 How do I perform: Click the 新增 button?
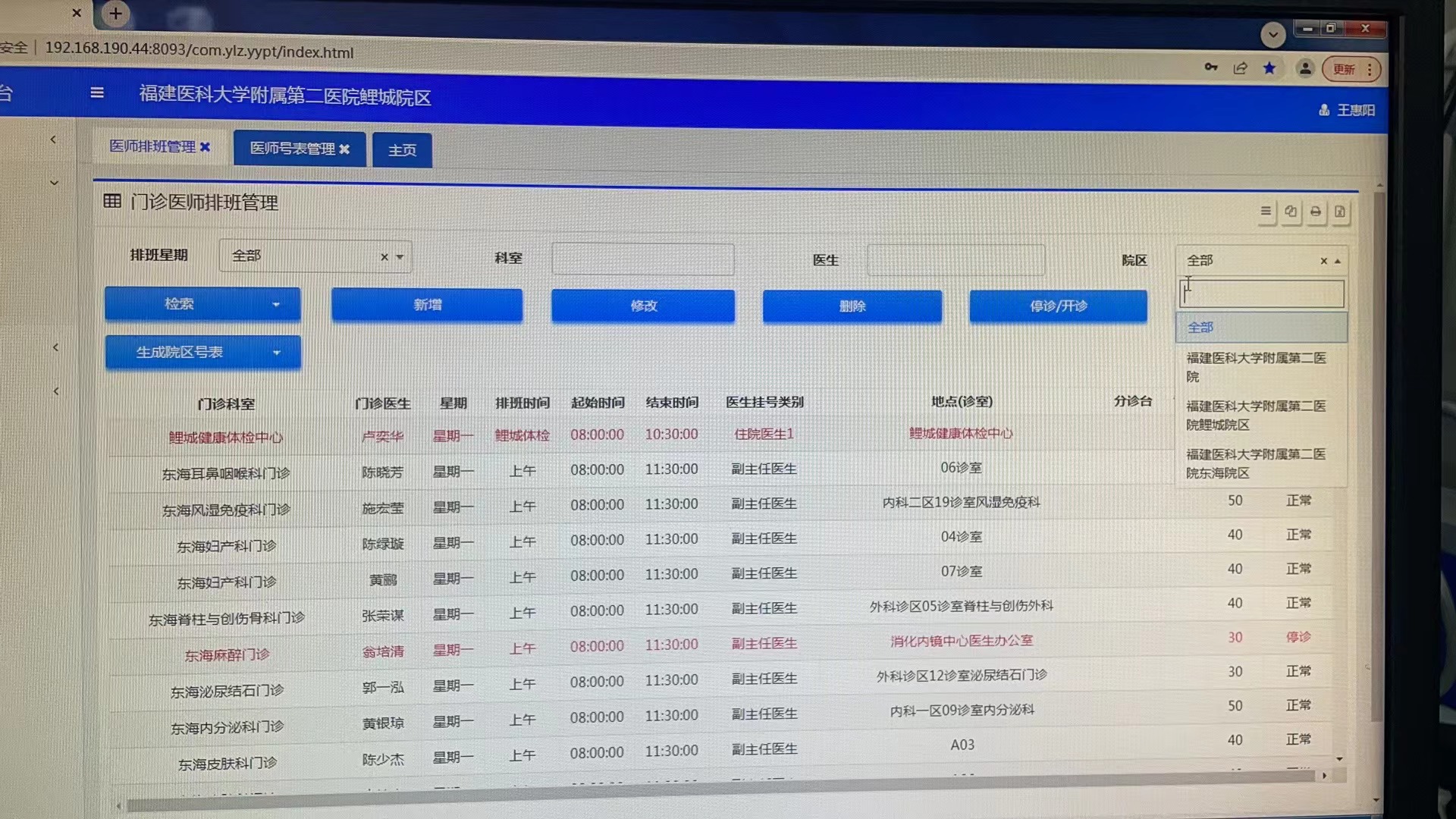tap(427, 305)
